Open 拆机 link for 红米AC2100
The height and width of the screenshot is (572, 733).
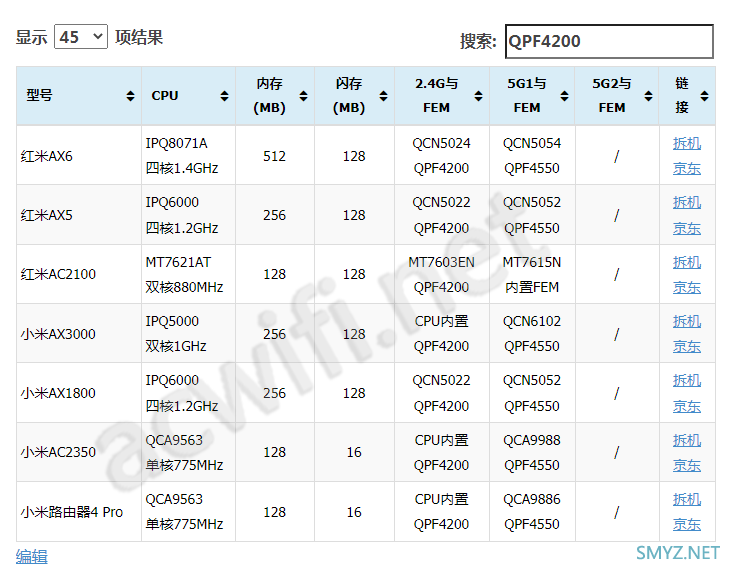tap(687, 262)
